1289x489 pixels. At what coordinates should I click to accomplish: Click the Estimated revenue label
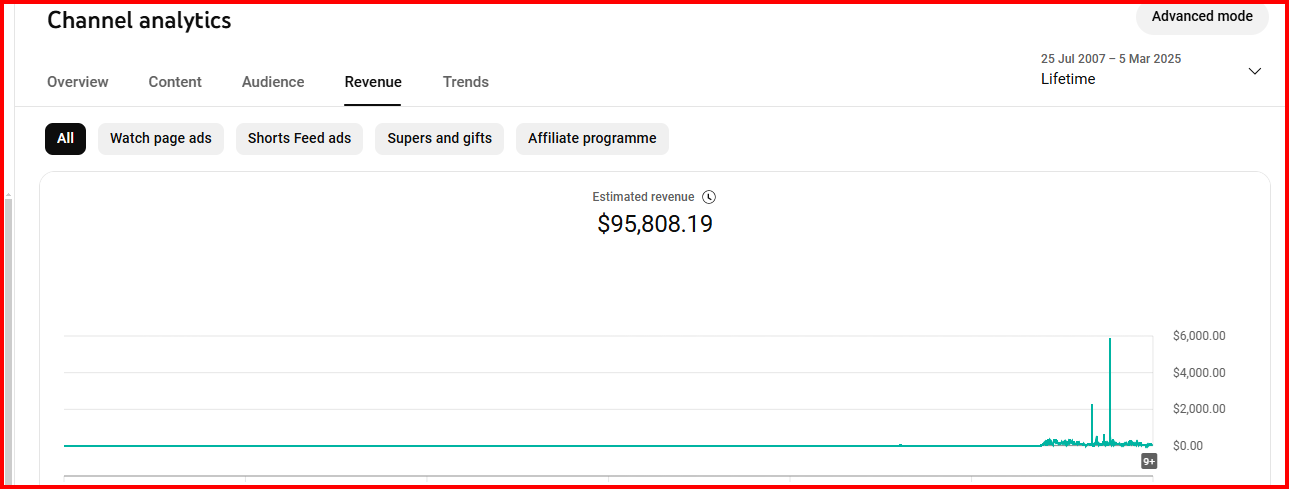643,197
